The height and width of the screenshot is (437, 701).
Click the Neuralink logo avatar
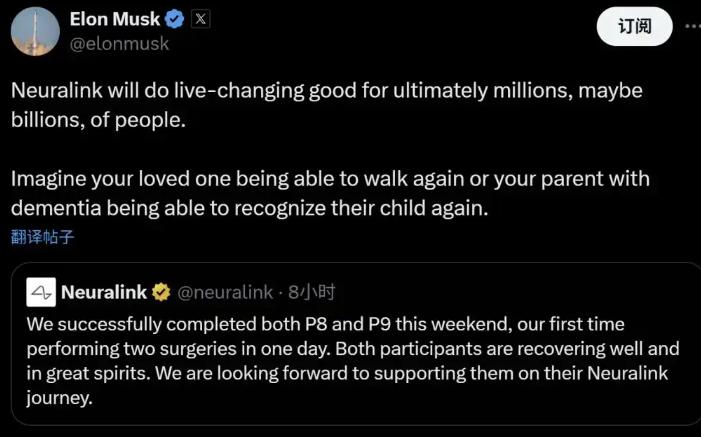[41, 292]
